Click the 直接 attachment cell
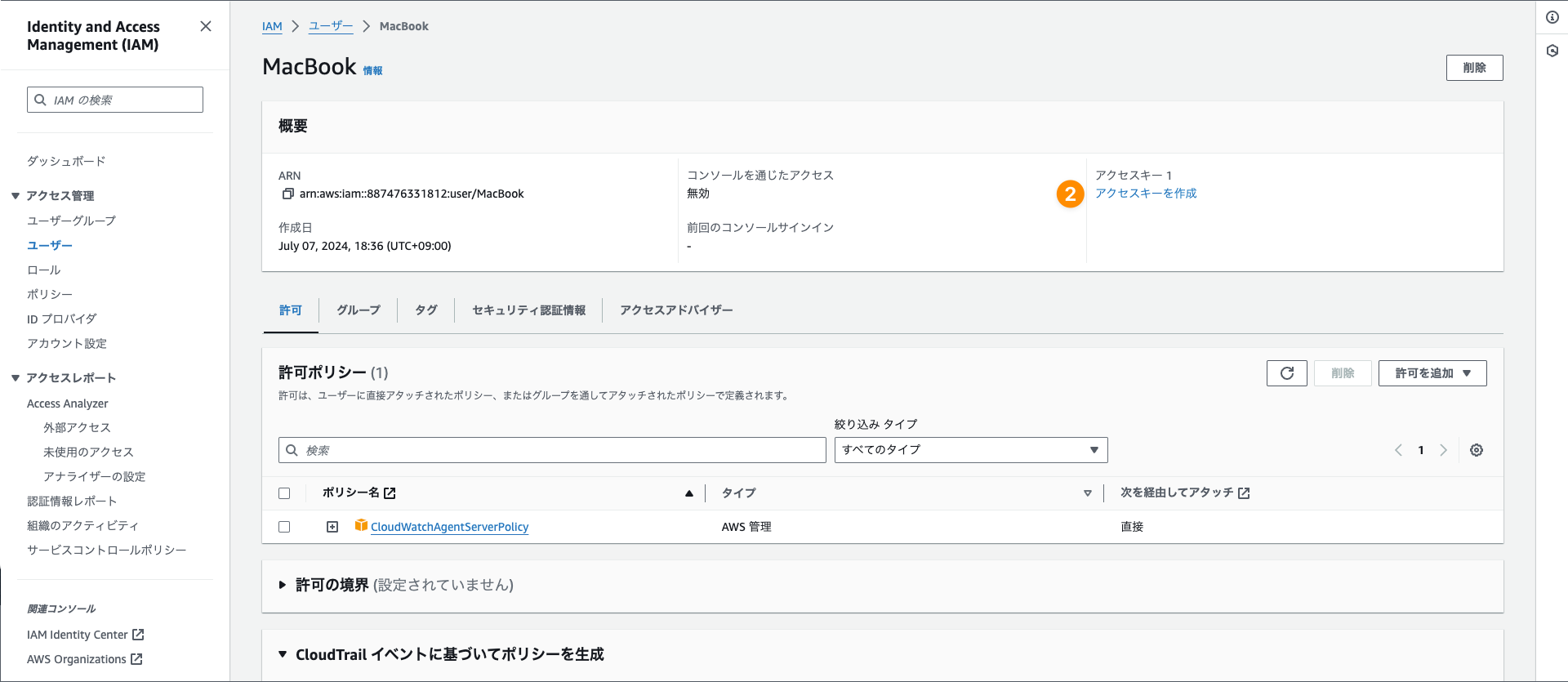Image resolution: width=1568 pixels, height=682 pixels. pos(1132,527)
